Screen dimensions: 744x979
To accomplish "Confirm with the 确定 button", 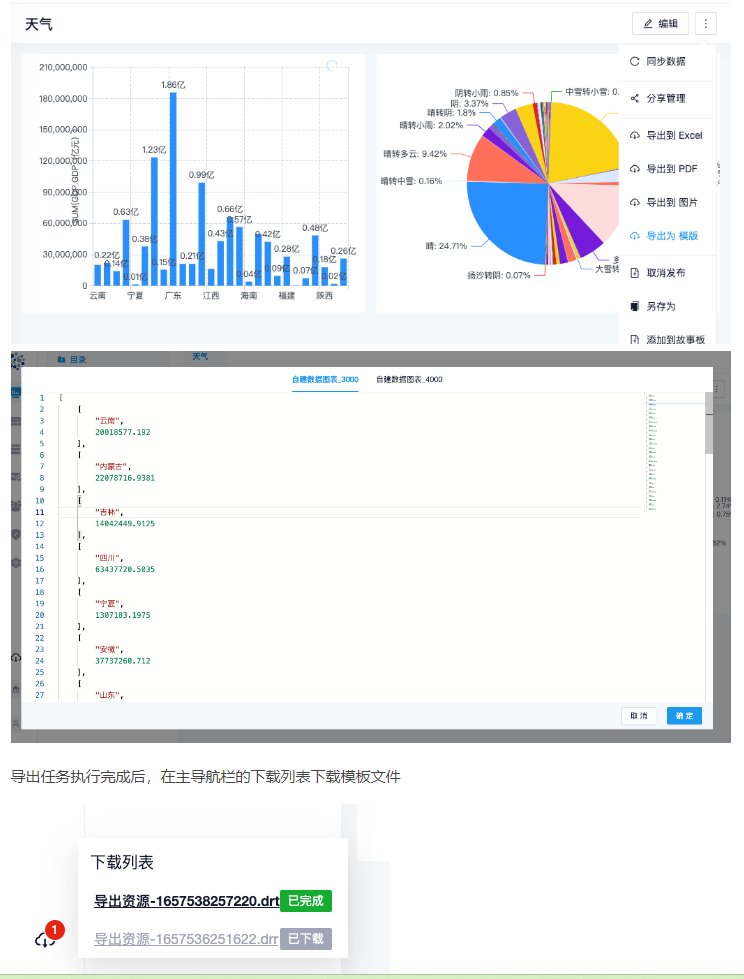I will 684,716.
